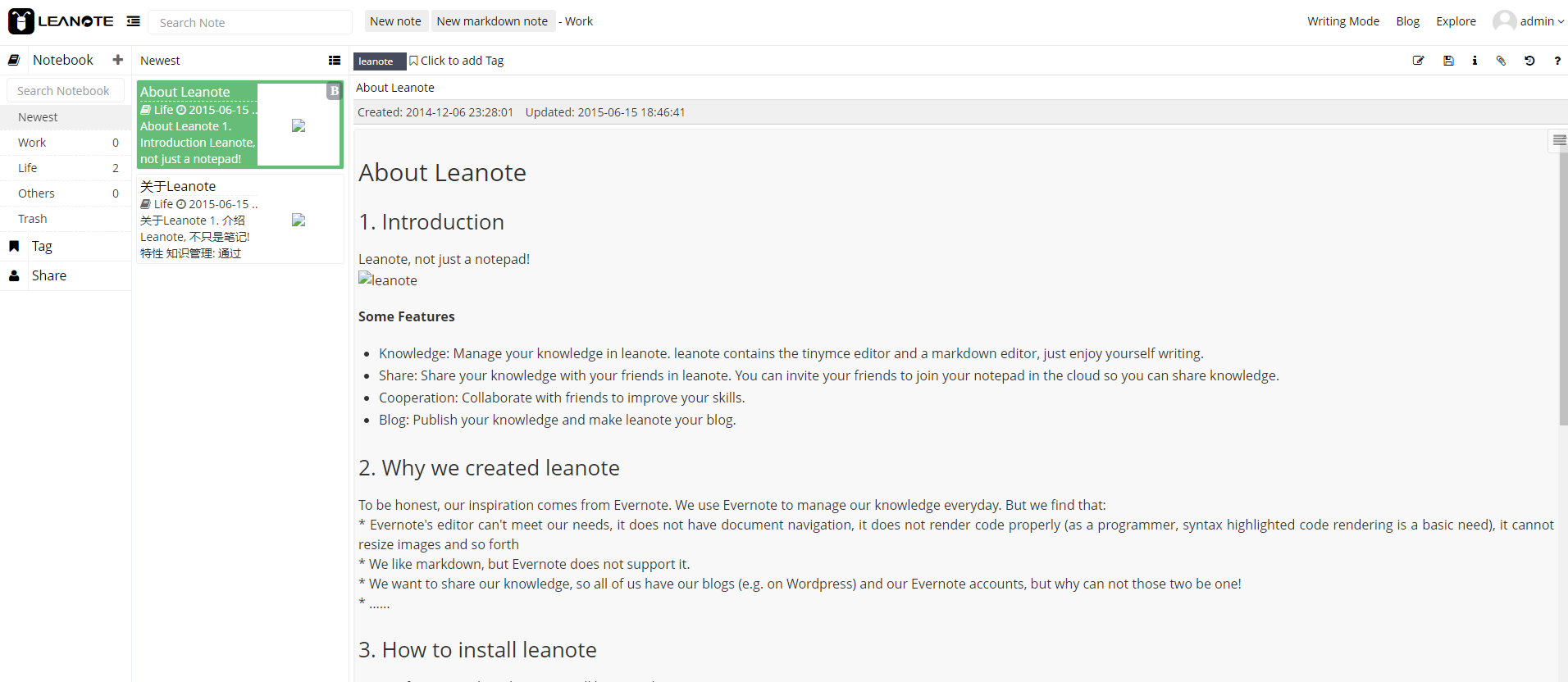Viewport: 1568px width, 682px height.
Task: Open help via the question mark icon
Action: coord(1557,61)
